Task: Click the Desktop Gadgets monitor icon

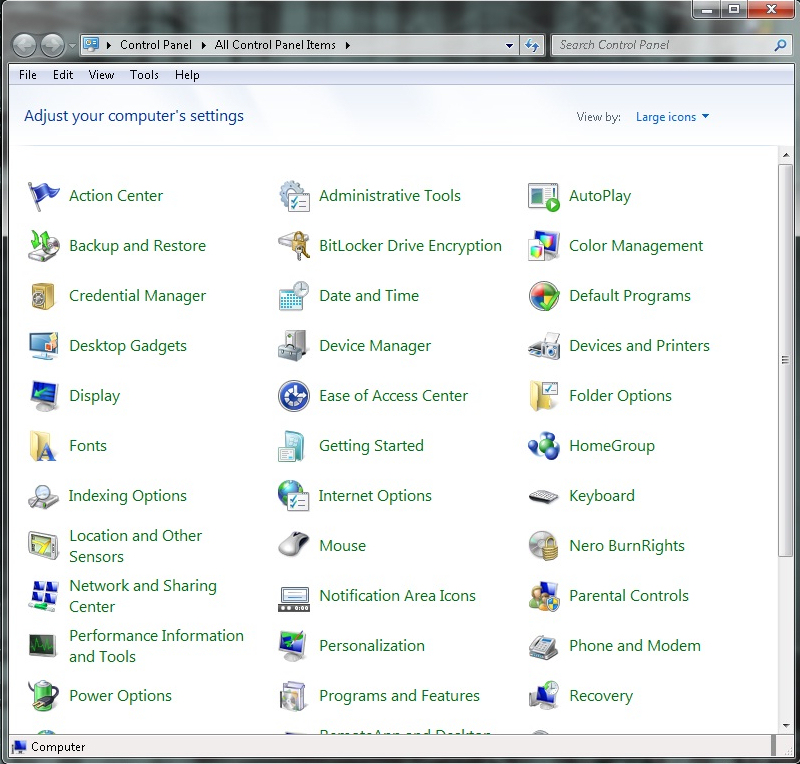Action: coord(43,346)
